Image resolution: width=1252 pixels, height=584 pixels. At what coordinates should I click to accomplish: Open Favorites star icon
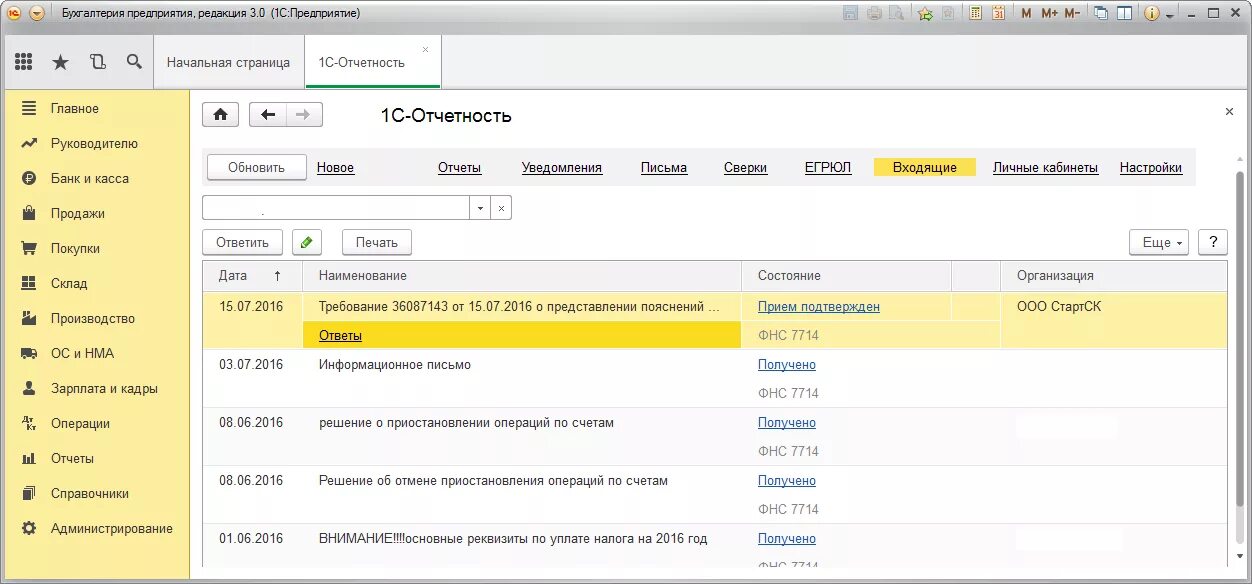point(60,62)
